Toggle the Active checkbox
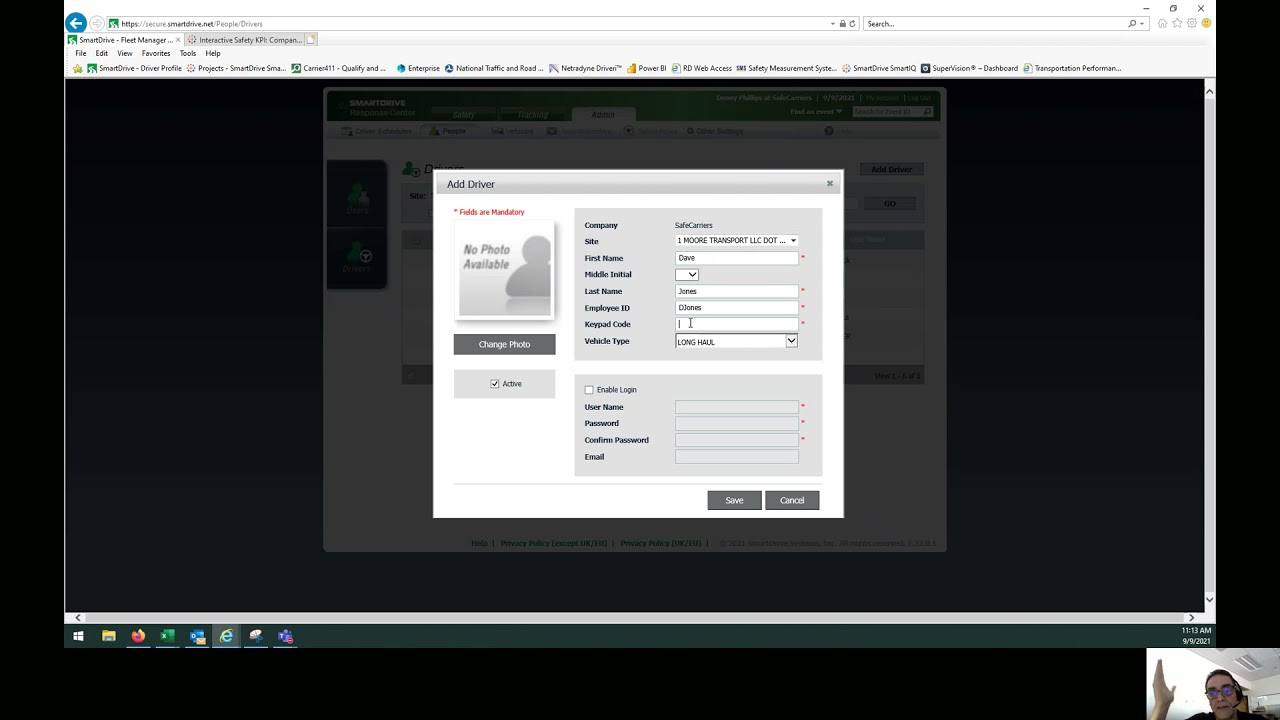Viewport: 1280px width, 720px height. tap(494, 384)
